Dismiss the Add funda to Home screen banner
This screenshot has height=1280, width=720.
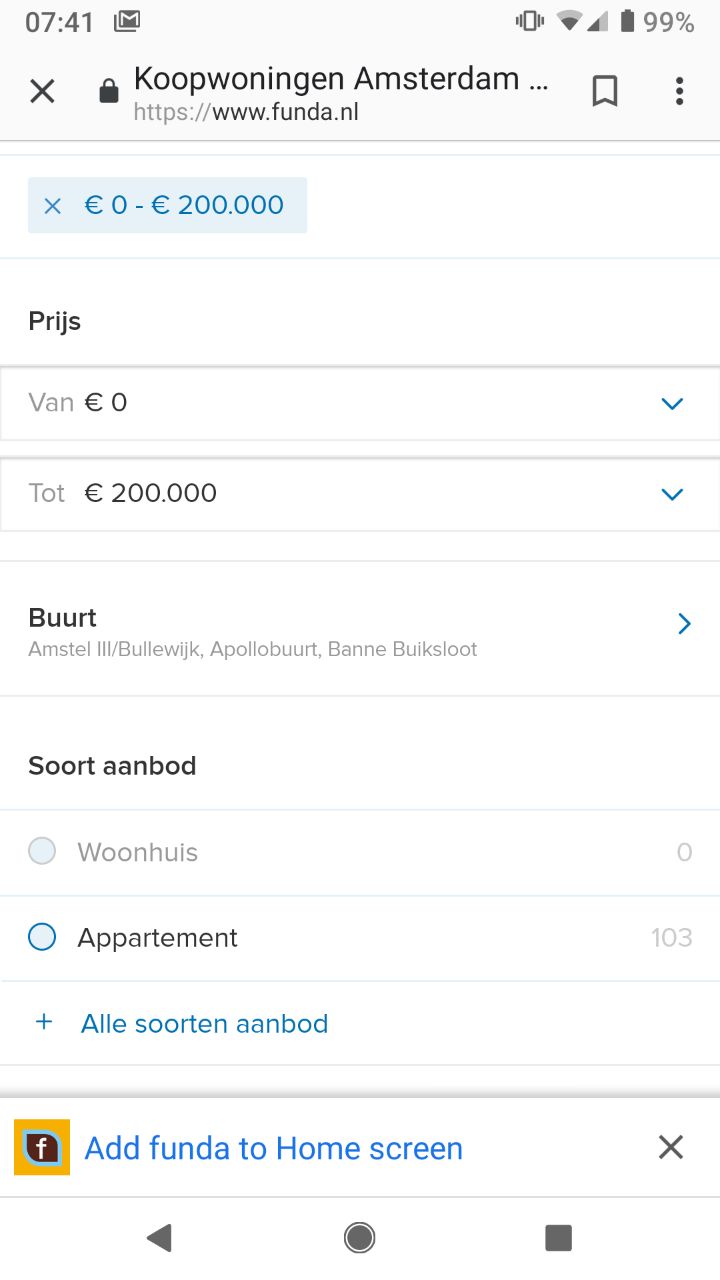[x=671, y=1147]
